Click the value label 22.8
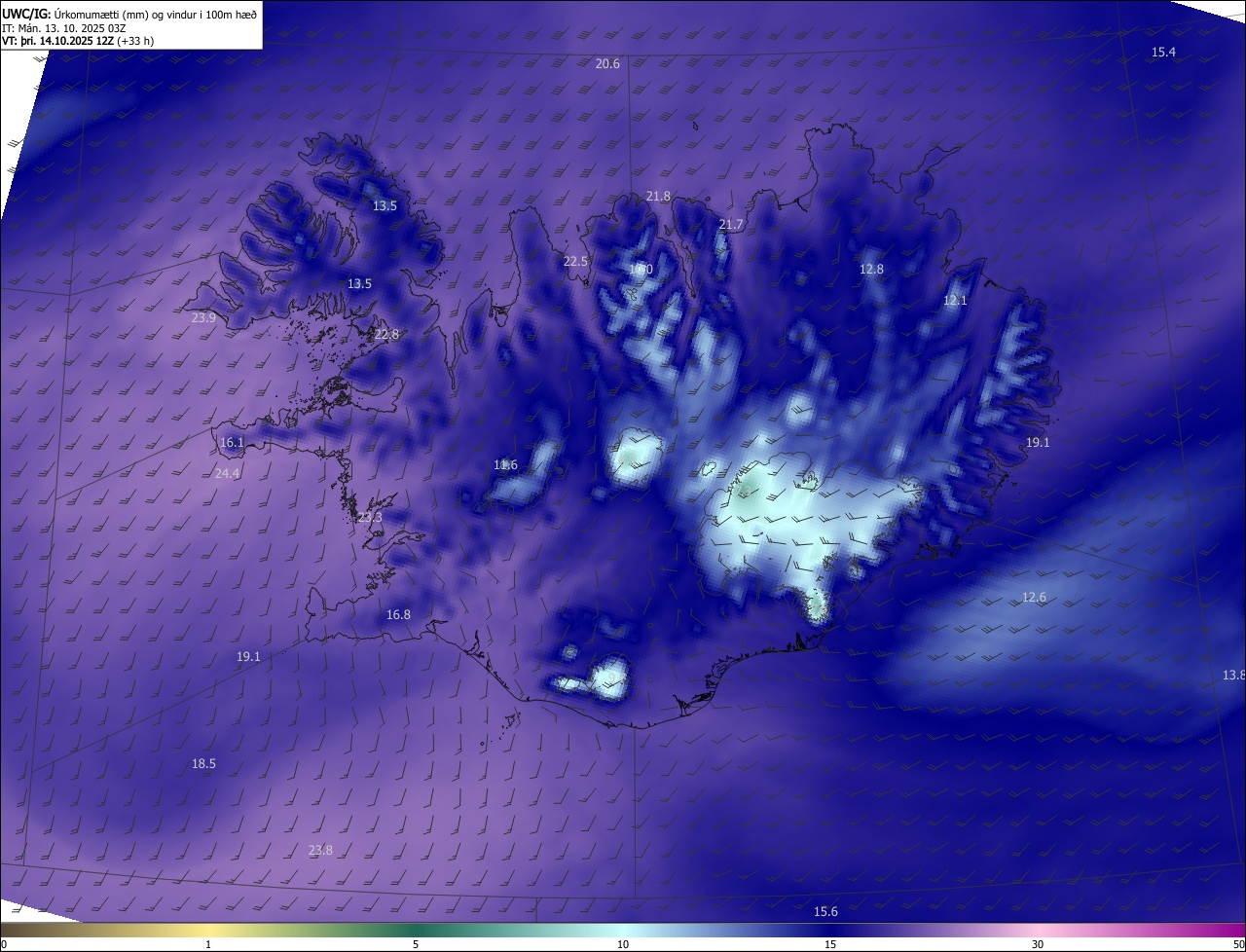 click(386, 334)
